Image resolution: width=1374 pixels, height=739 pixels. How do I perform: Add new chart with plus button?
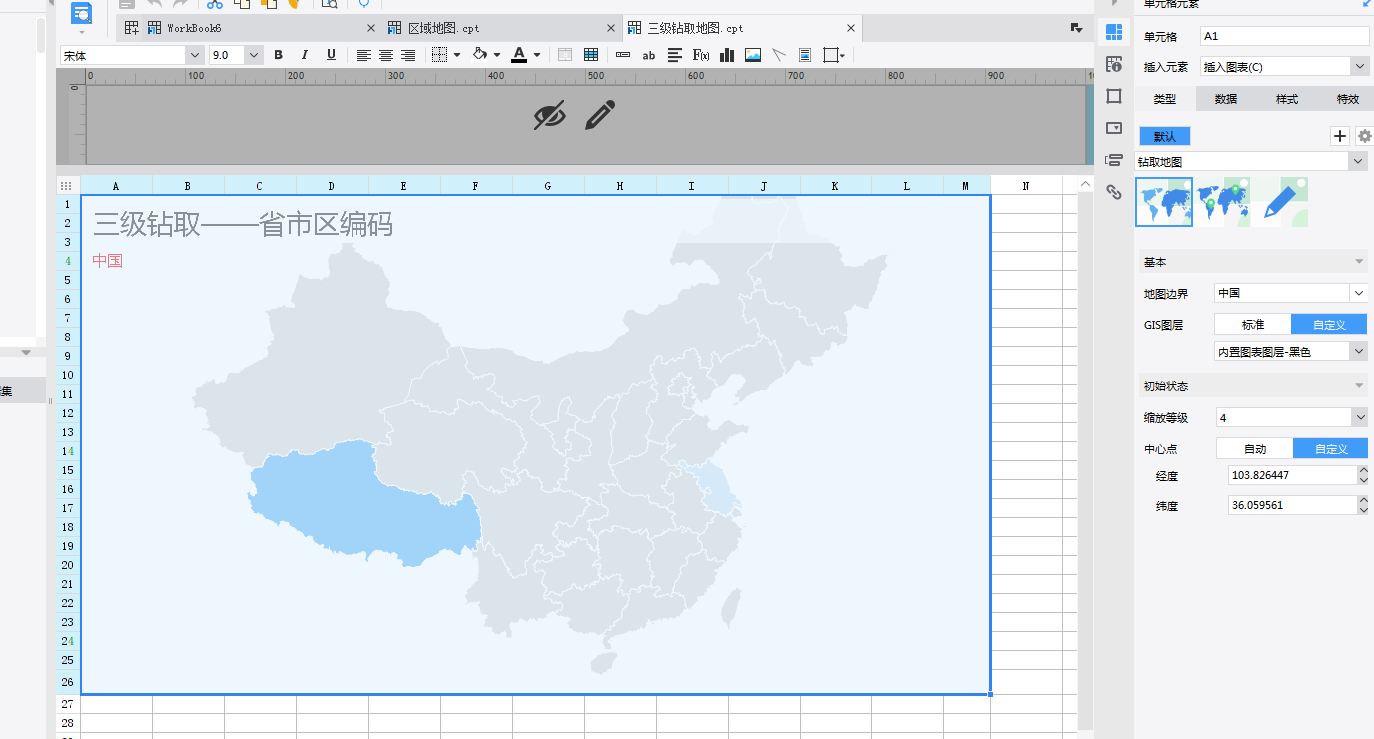click(x=1341, y=136)
